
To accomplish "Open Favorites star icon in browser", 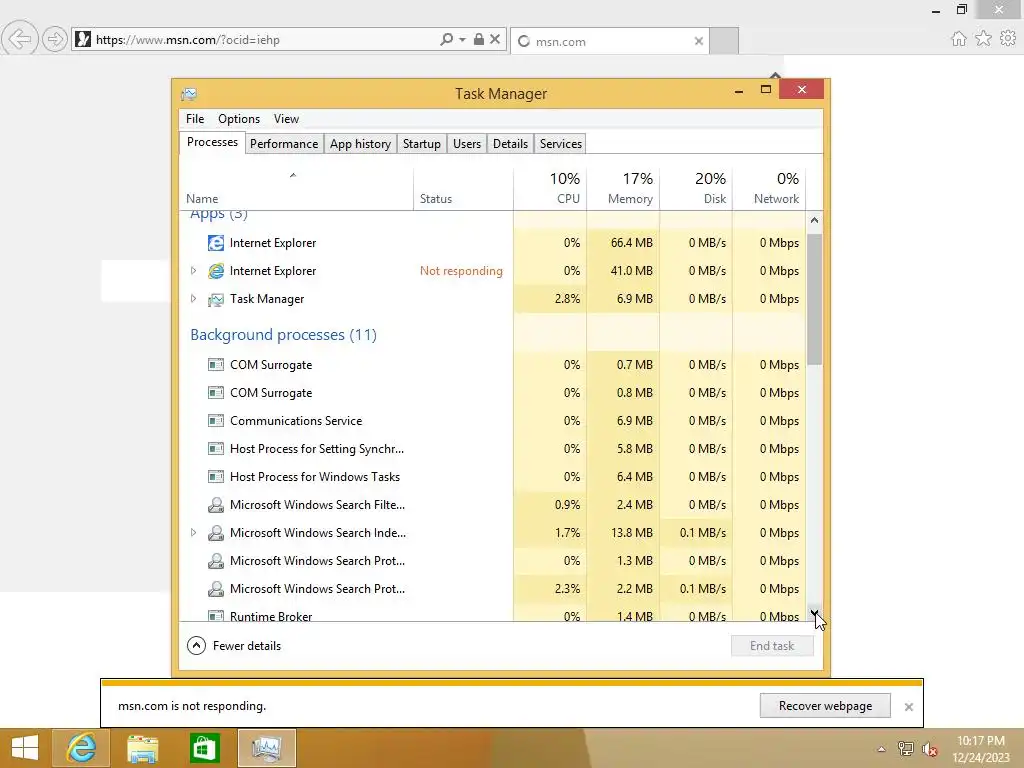I will click(x=983, y=39).
